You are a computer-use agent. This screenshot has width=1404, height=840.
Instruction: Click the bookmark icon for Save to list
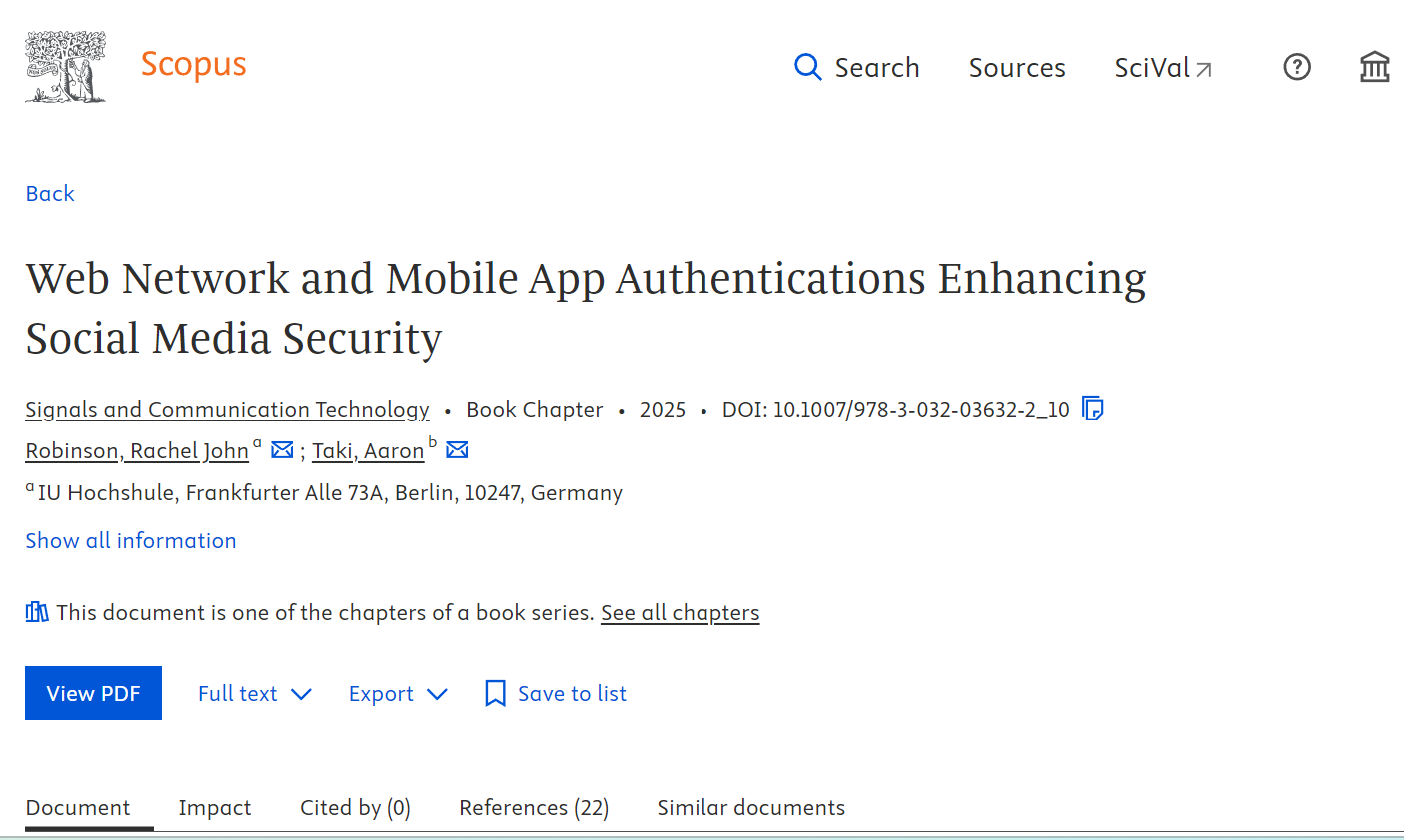(495, 693)
